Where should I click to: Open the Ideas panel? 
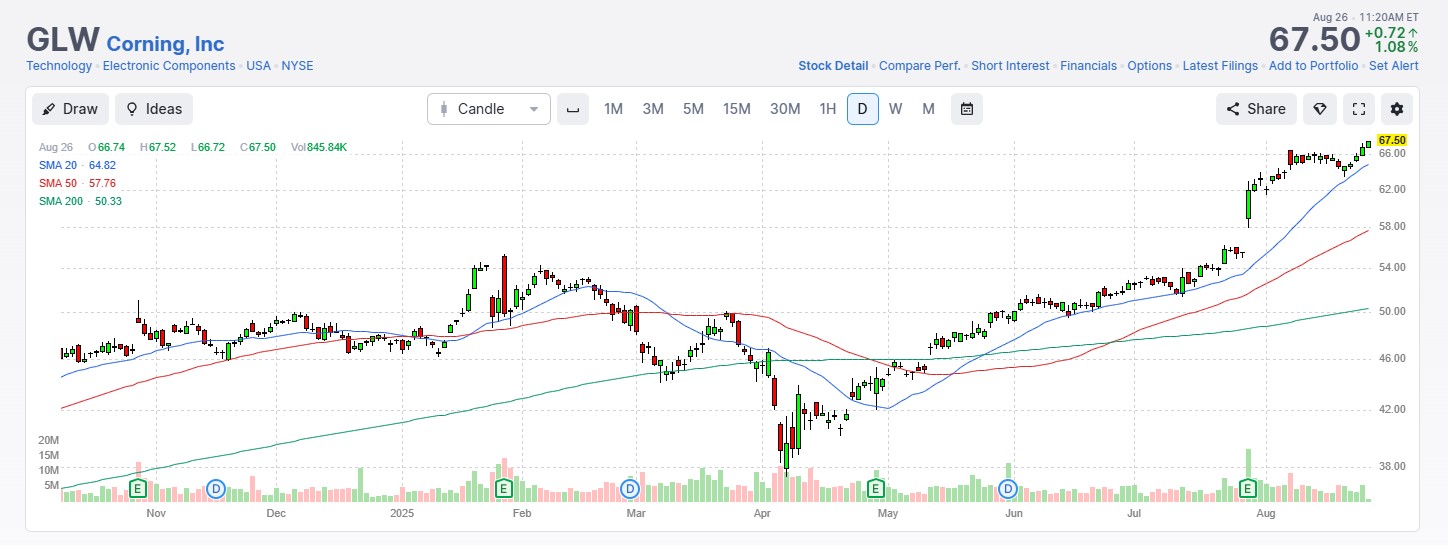click(x=154, y=109)
